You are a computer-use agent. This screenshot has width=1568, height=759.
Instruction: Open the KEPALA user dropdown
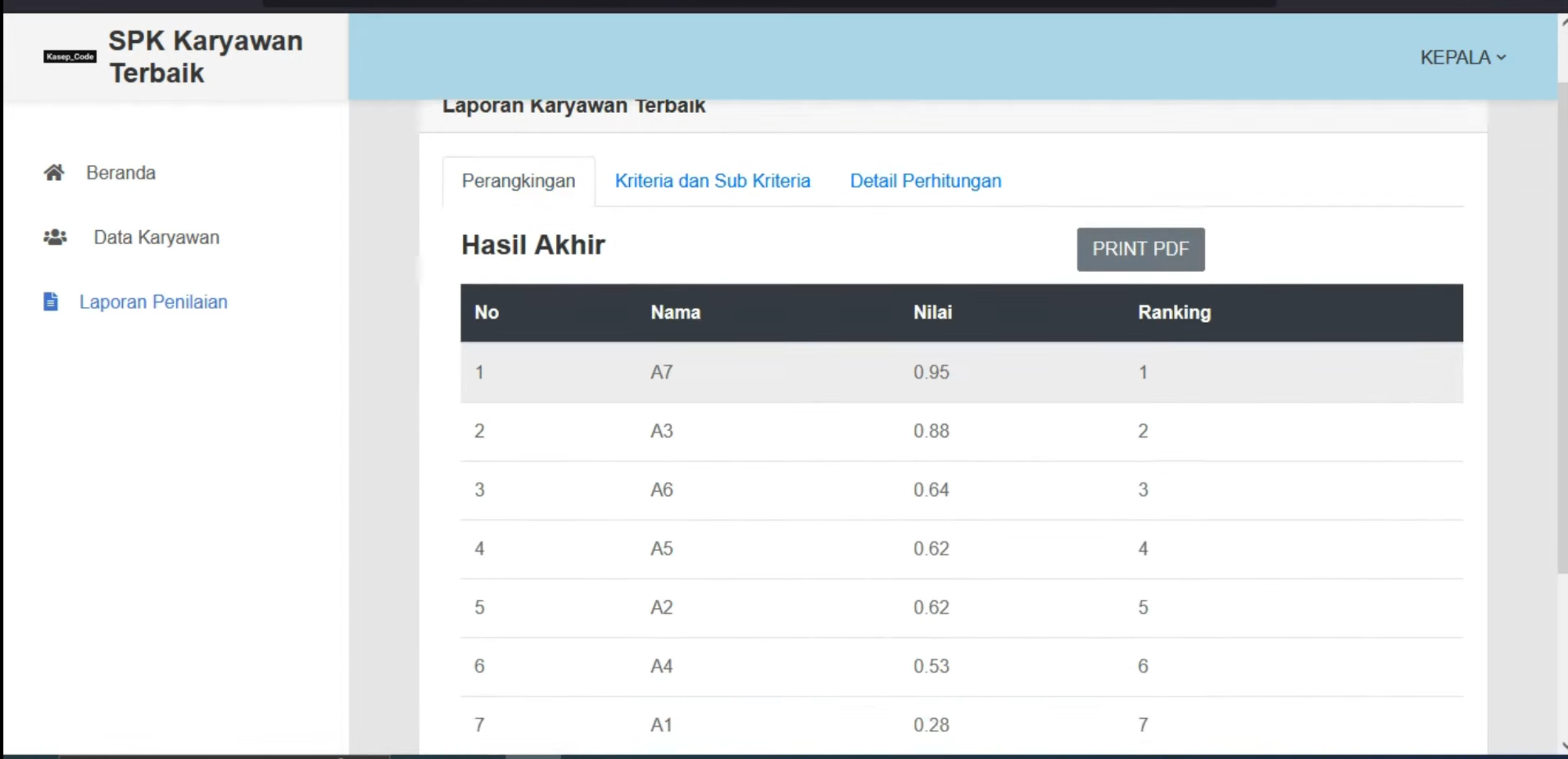[x=1462, y=57]
